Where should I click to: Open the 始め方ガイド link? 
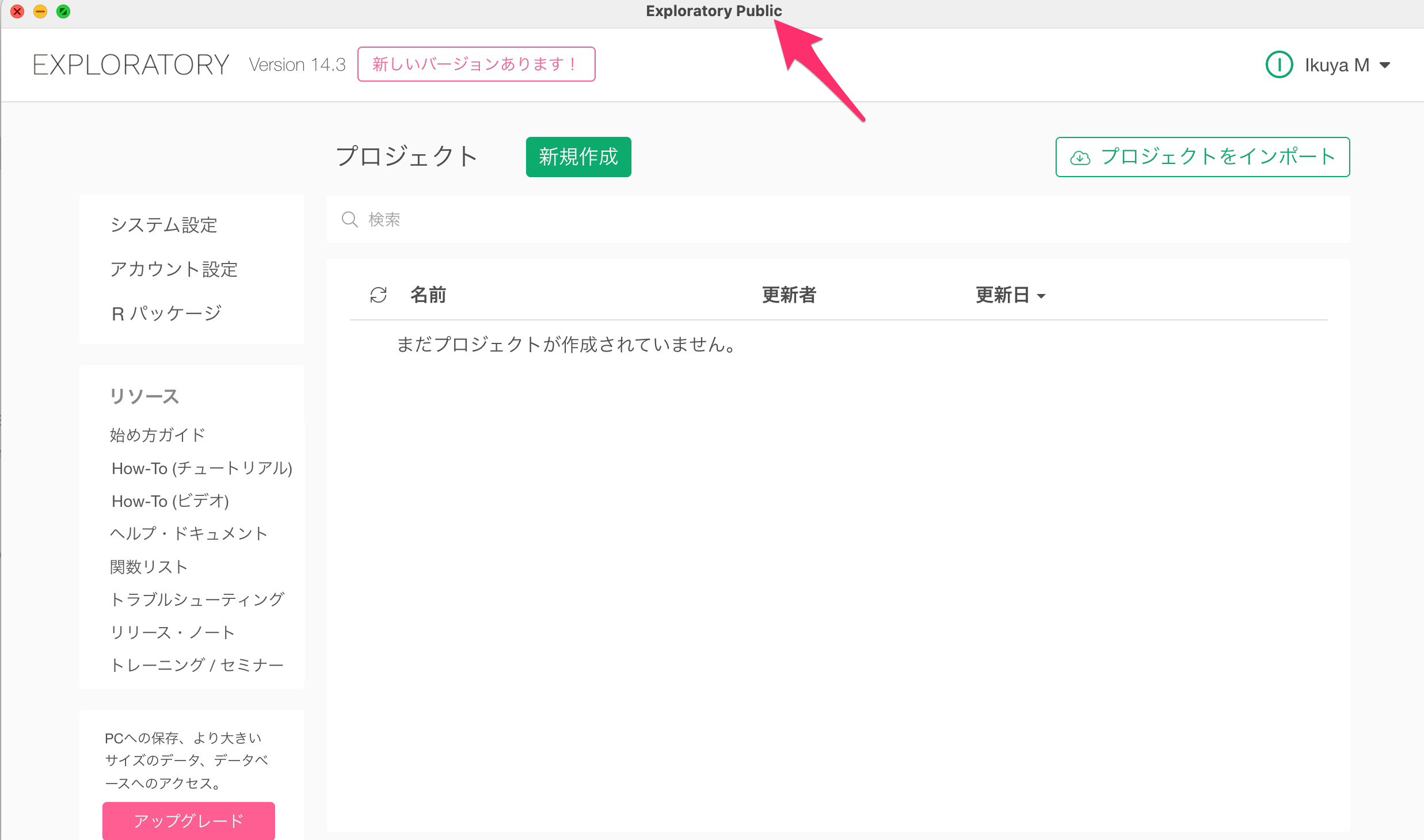[x=158, y=435]
